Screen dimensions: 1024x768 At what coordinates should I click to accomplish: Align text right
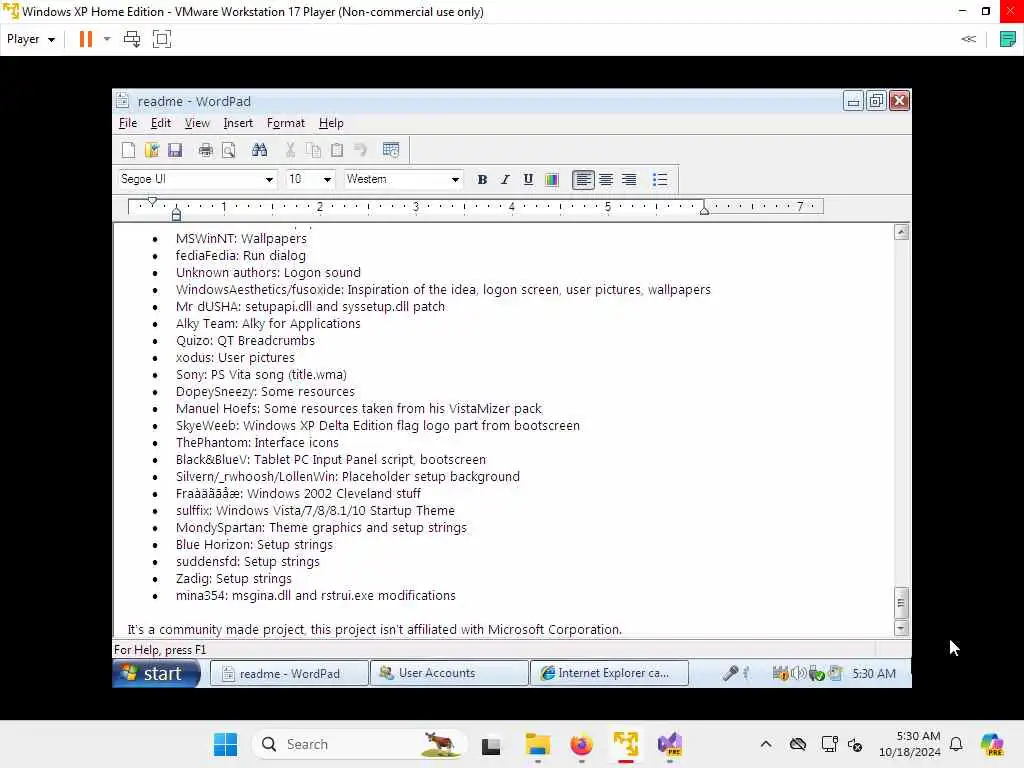629,180
